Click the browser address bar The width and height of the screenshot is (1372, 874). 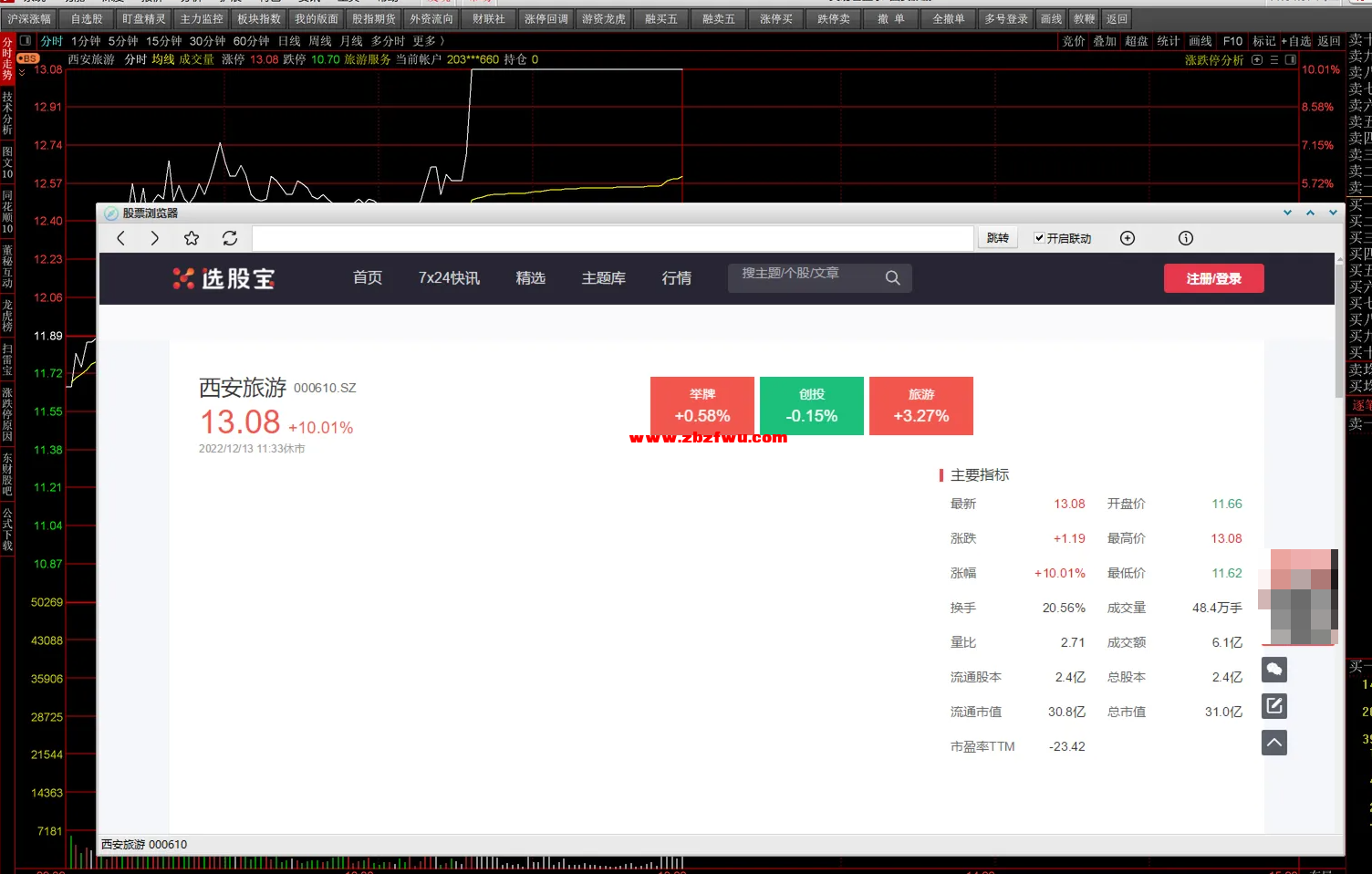[x=613, y=238]
